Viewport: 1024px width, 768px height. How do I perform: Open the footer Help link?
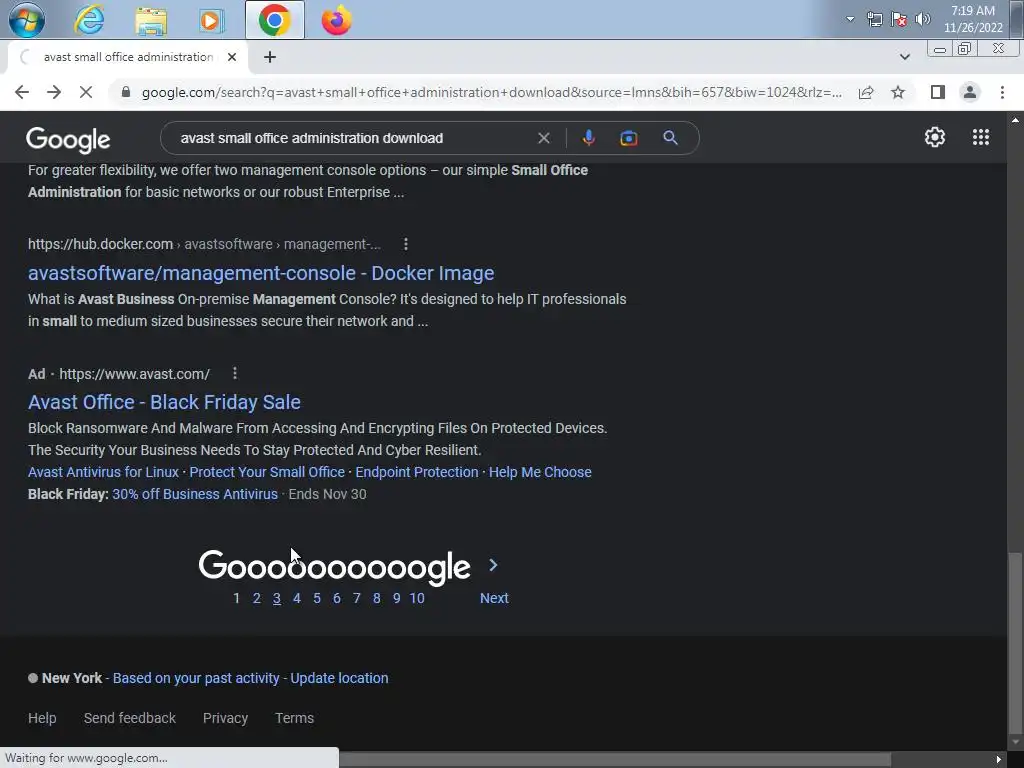pos(42,718)
